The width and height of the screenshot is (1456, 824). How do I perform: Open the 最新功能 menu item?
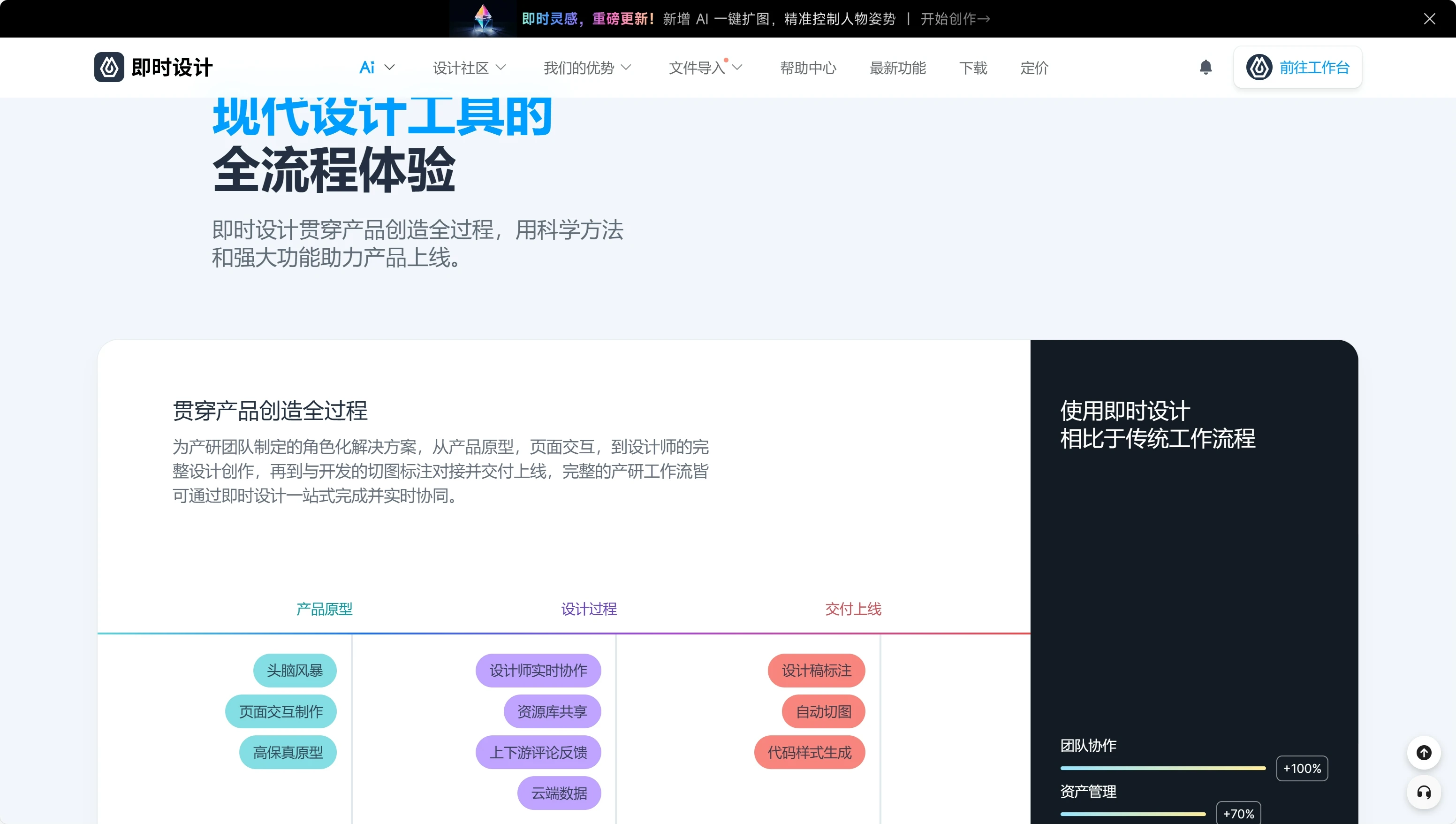pyautogui.click(x=898, y=68)
